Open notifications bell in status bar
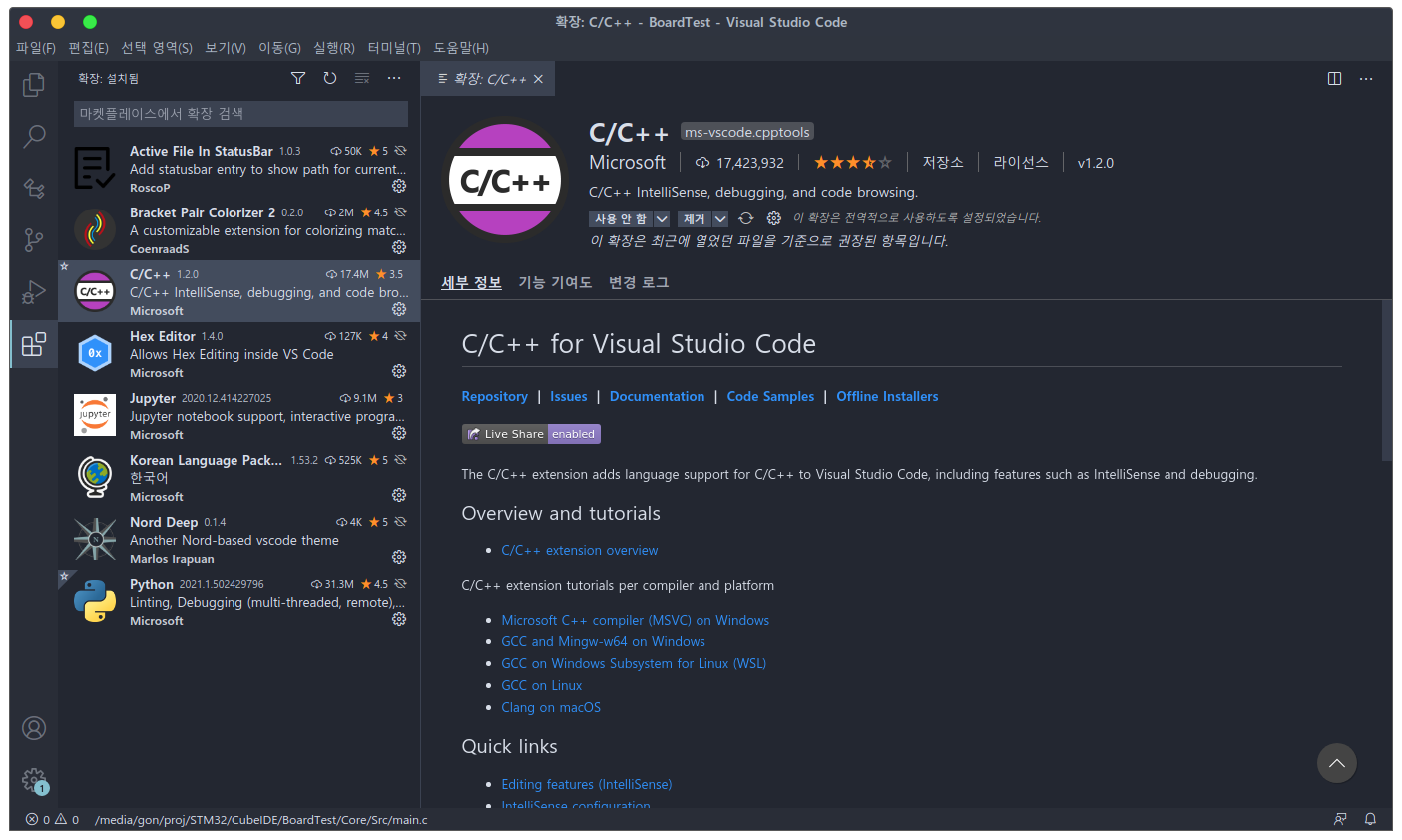The image size is (1402, 840). [1371, 819]
